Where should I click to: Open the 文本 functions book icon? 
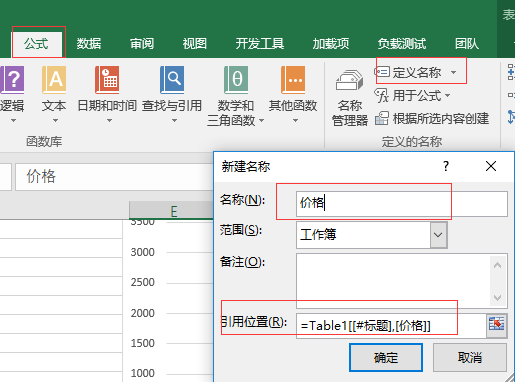click(54, 80)
